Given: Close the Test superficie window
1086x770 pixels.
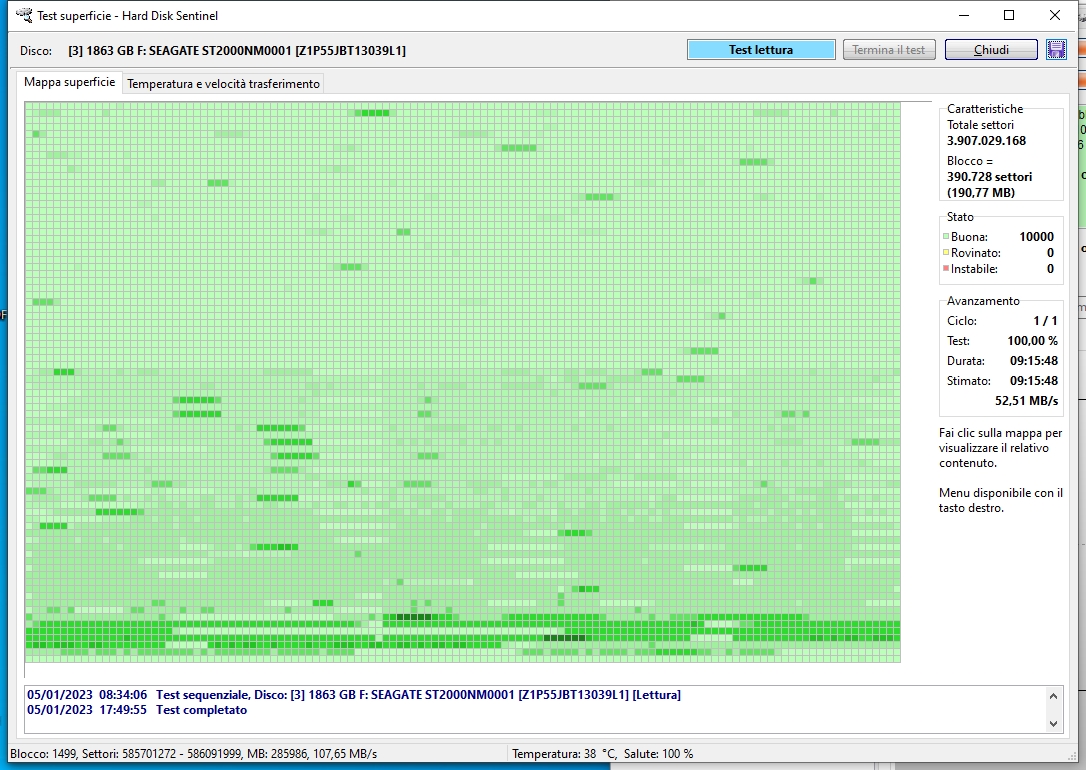Looking at the screenshot, I should click(x=1055, y=15).
